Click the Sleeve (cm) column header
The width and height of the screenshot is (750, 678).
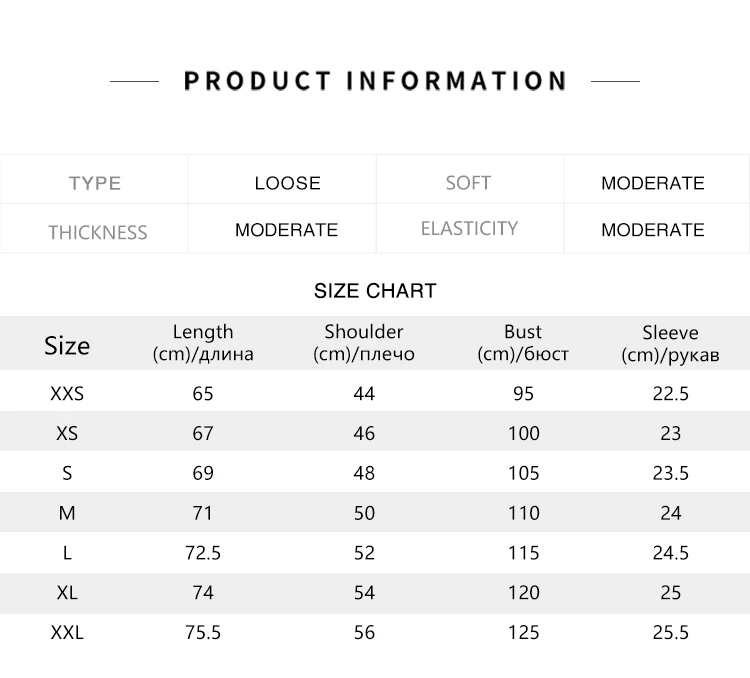[x=670, y=344]
